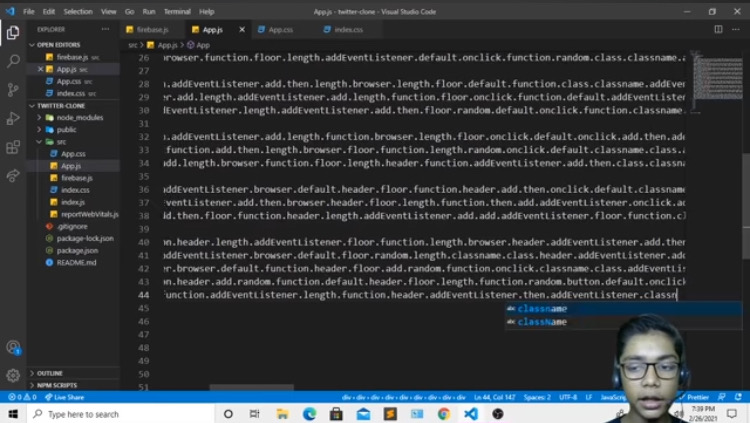Open Microsoft Store from the taskbar

(x=336, y=414)
